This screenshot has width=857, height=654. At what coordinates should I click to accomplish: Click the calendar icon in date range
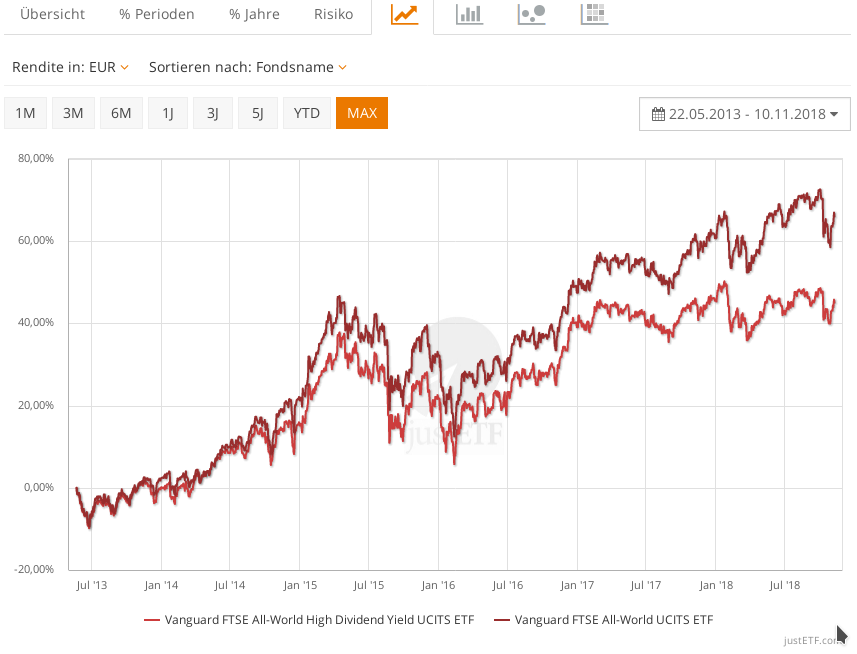click(x=658, y=114)
